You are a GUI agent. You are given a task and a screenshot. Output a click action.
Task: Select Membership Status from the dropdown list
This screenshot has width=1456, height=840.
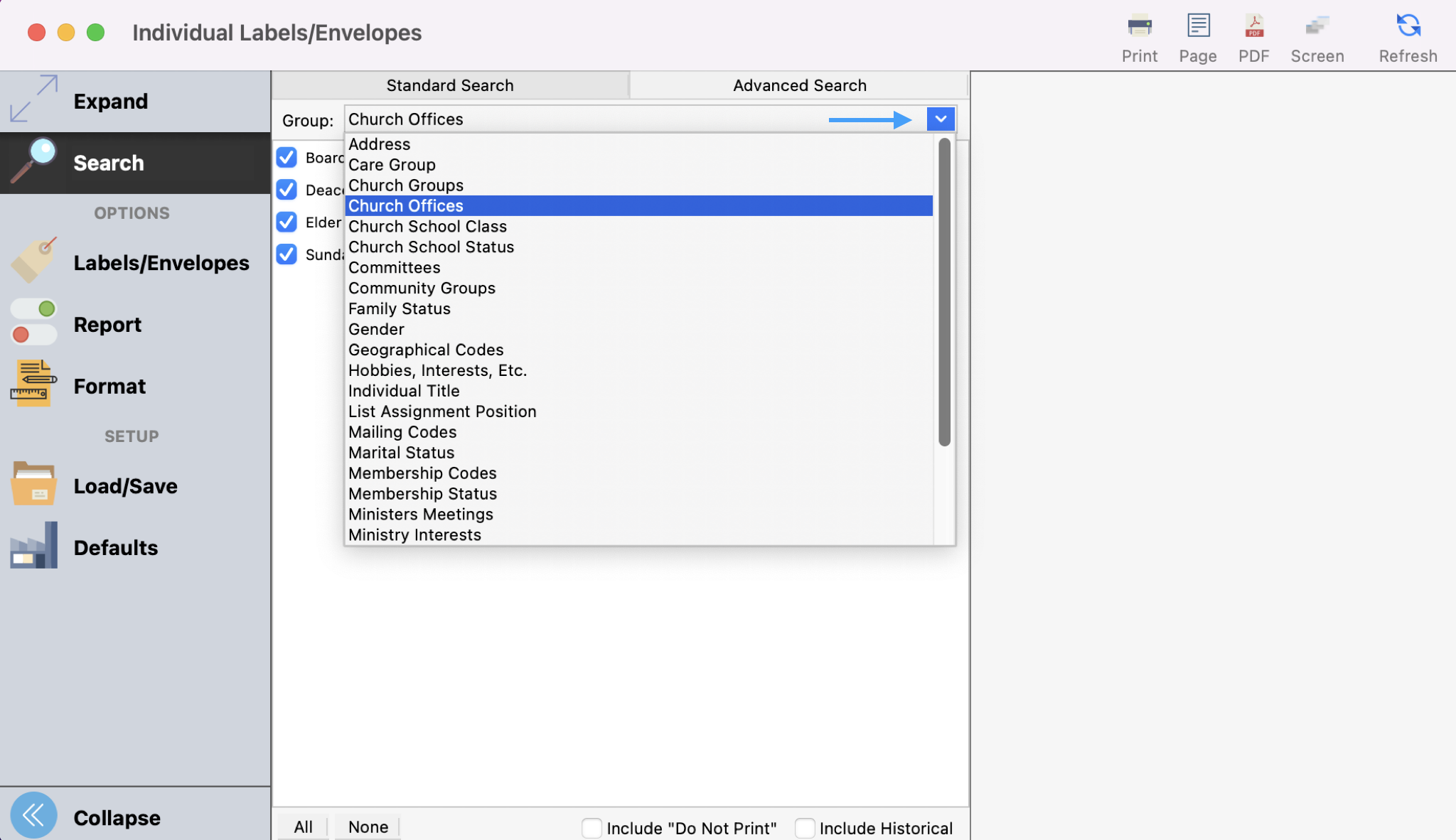(422, 493)
